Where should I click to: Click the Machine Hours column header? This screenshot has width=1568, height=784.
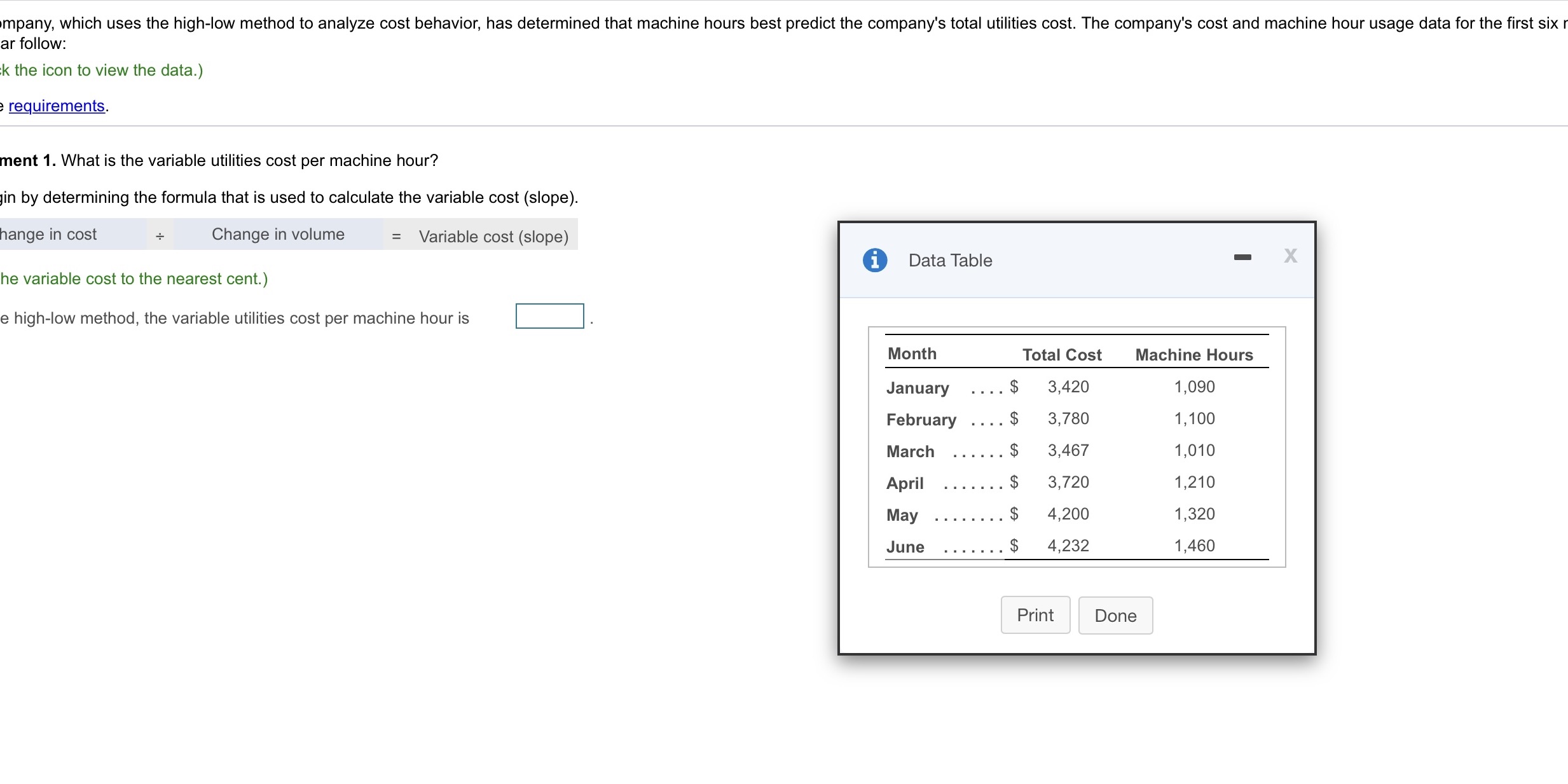tap(1194, 355)
